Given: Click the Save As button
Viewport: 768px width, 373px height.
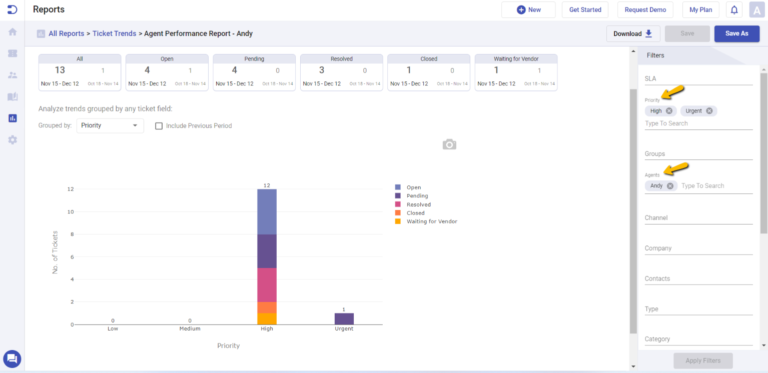Looking at the screenshot, I should (x=737, y=34).
